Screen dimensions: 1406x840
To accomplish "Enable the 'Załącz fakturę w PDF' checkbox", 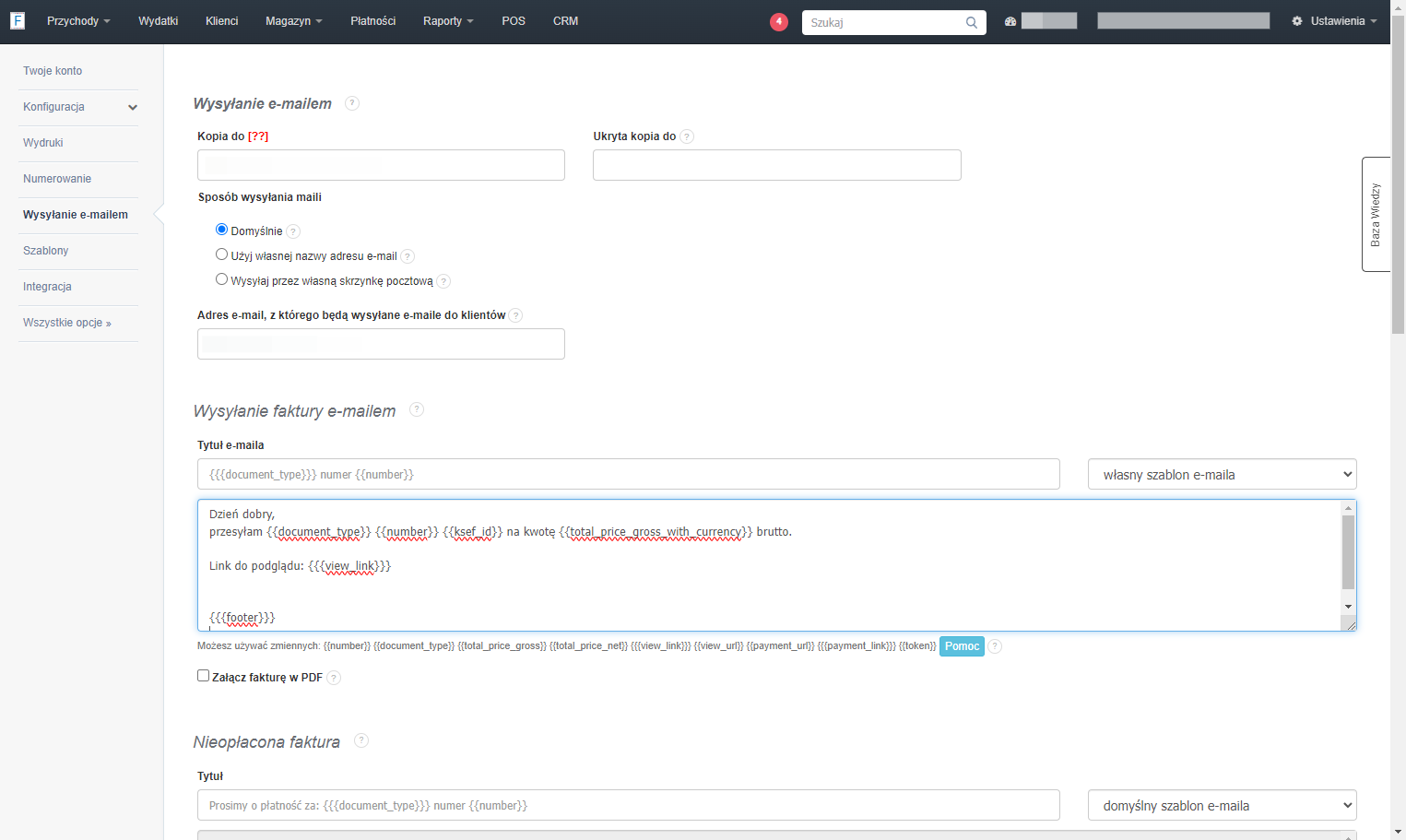I will pos(204,676).
